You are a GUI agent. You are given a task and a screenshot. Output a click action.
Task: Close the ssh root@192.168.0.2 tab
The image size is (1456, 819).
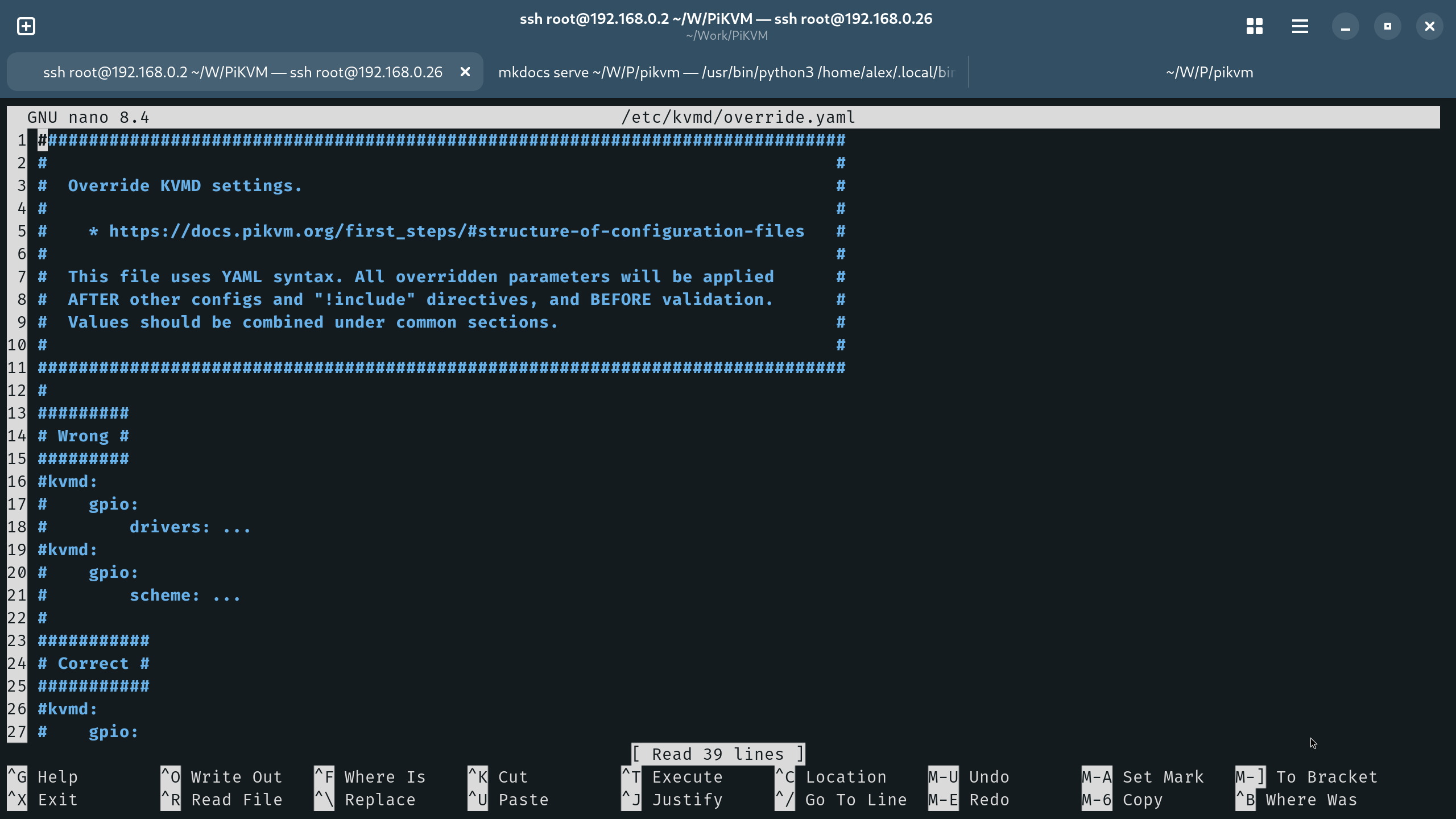point(465,72)
